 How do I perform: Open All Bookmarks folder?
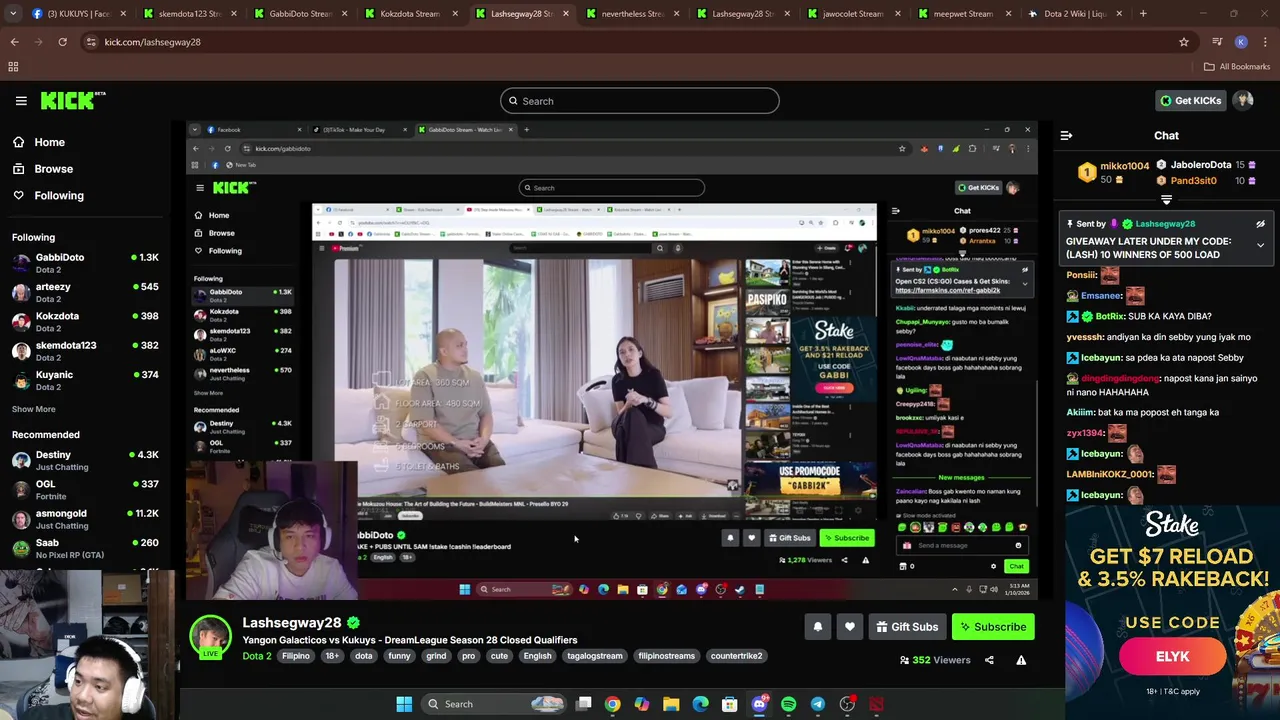tap(1237, 67)
